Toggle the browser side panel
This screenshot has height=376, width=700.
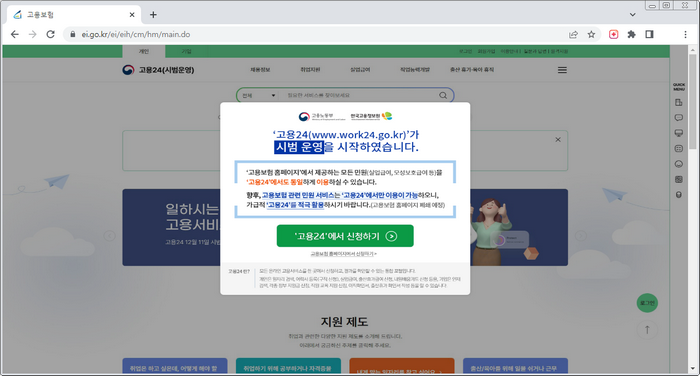[649, 34]
